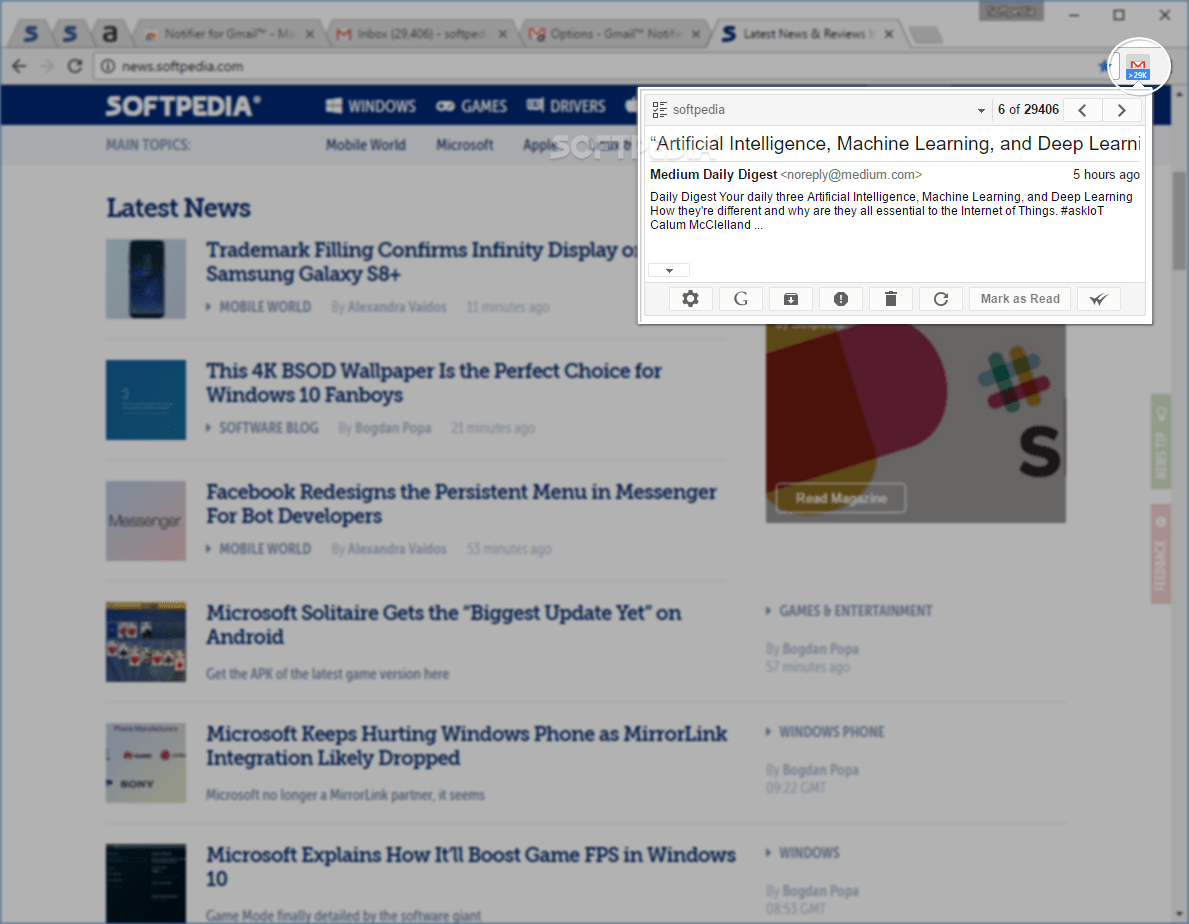The height and width of the screenshot is (924, 1189).
Task: Delete the email with the trash icon
Action: point(891,298)
